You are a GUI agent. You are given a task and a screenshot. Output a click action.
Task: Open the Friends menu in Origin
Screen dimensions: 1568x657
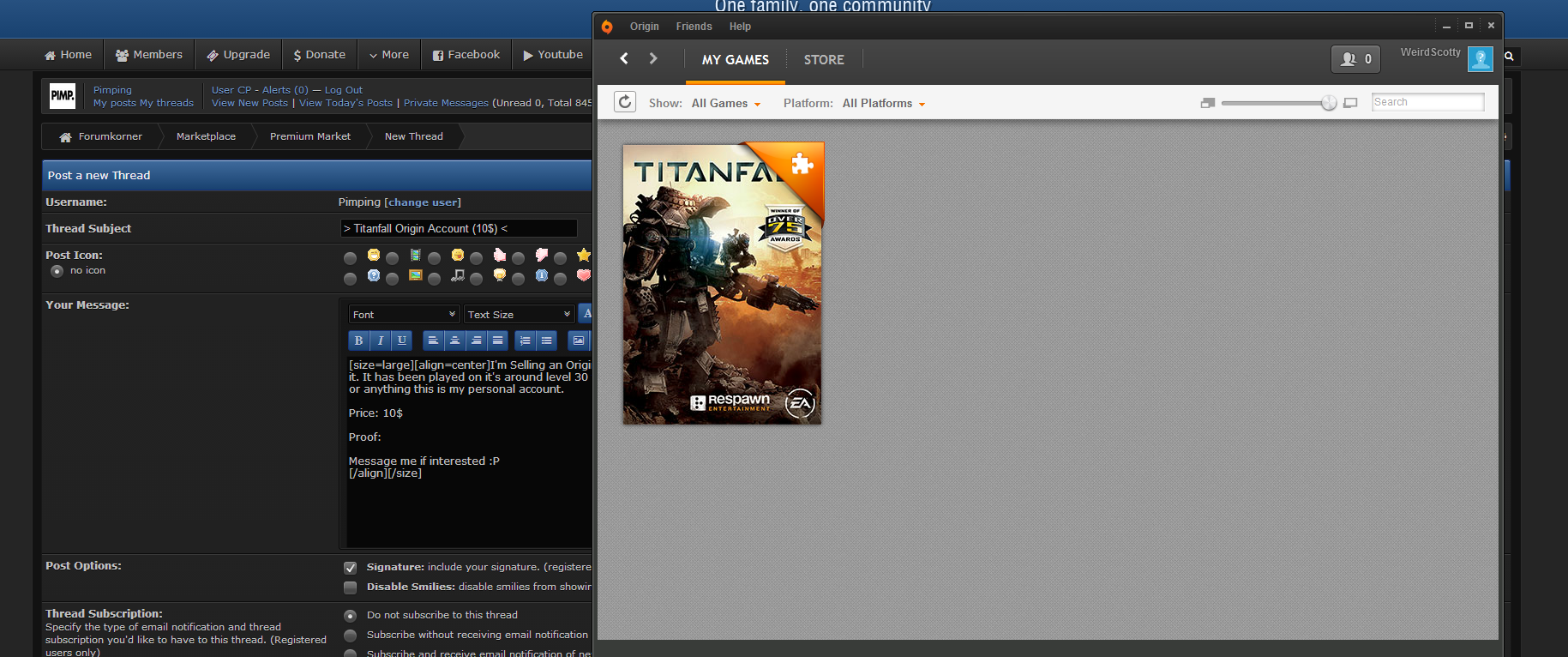694,27
